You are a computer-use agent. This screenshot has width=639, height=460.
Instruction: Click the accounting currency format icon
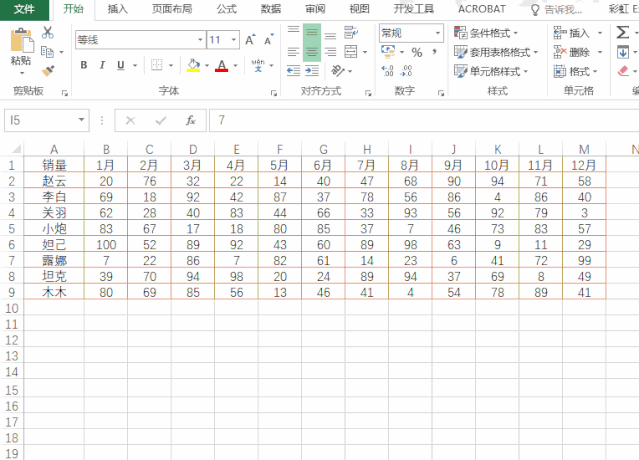coord(388,52)
